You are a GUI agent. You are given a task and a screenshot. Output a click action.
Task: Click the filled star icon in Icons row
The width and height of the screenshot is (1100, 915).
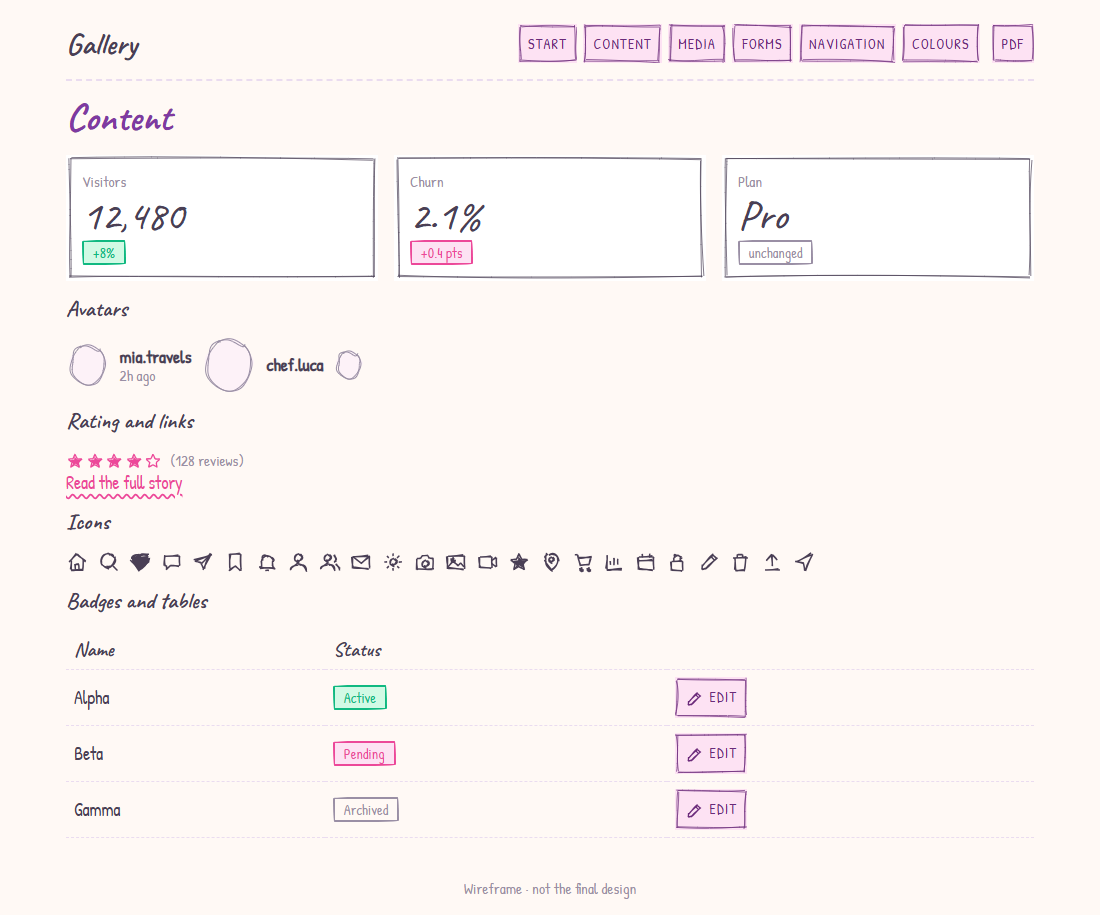coord(519,562)
